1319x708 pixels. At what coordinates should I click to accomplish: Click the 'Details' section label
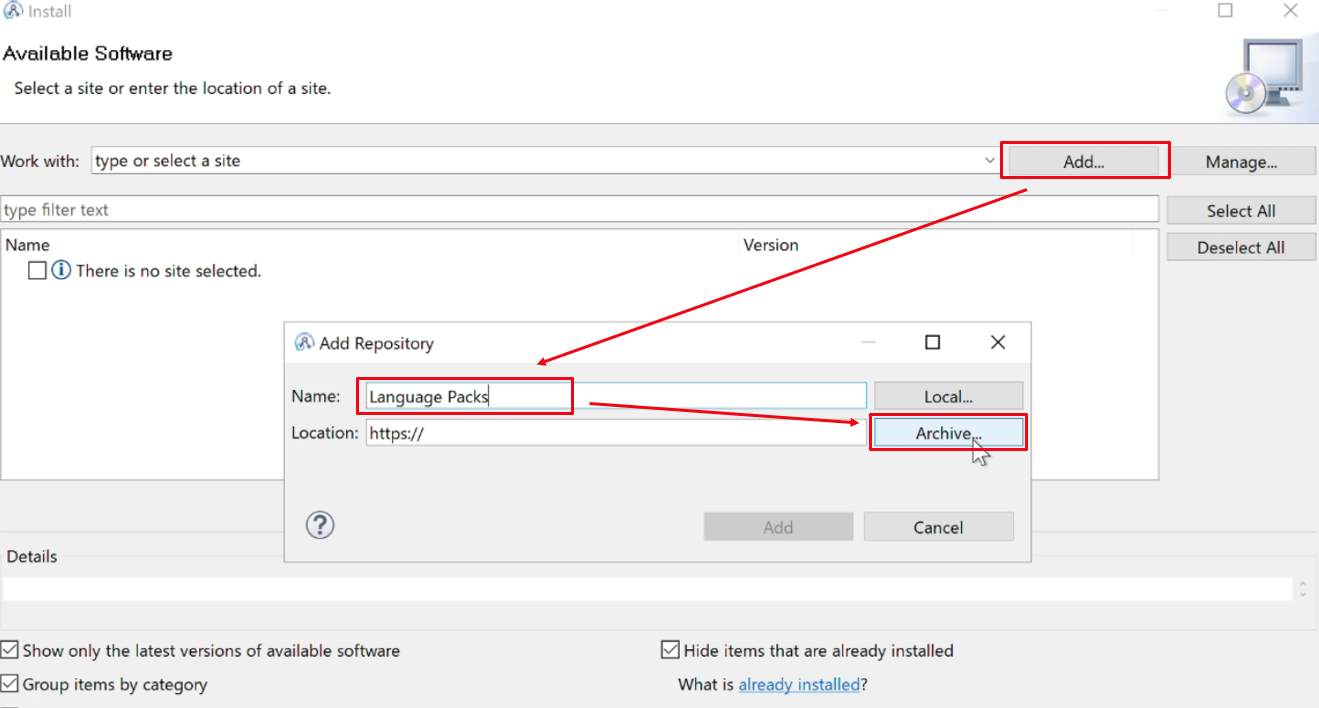coord(32,556)
